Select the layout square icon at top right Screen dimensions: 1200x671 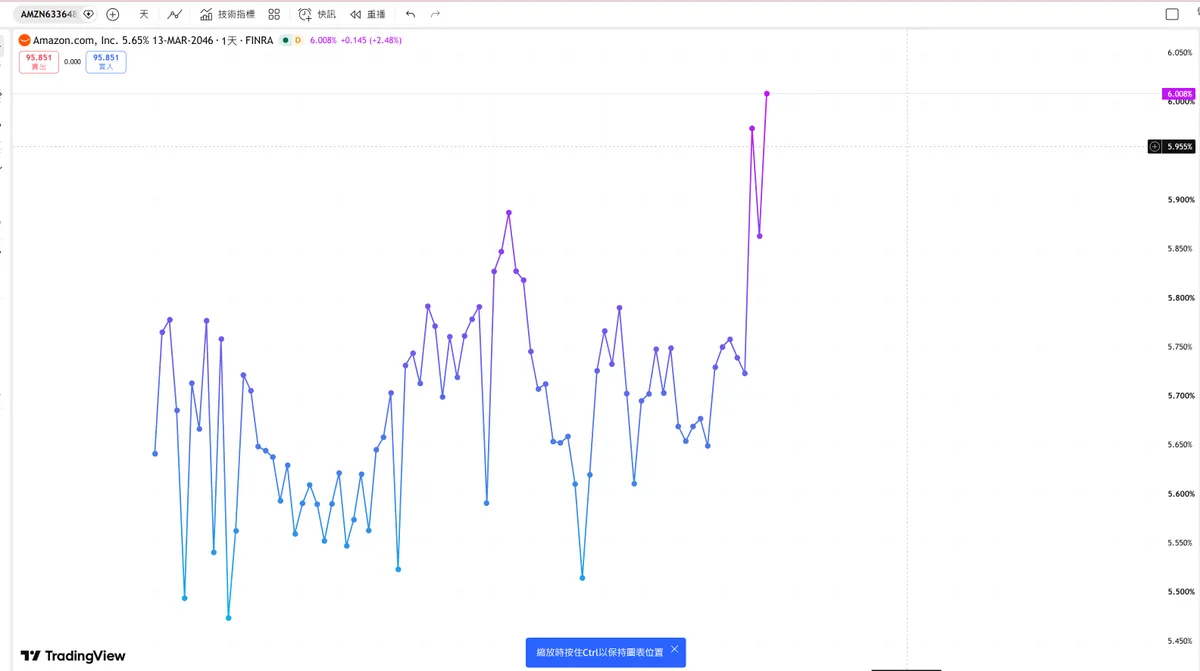(x=1172, y=14)
